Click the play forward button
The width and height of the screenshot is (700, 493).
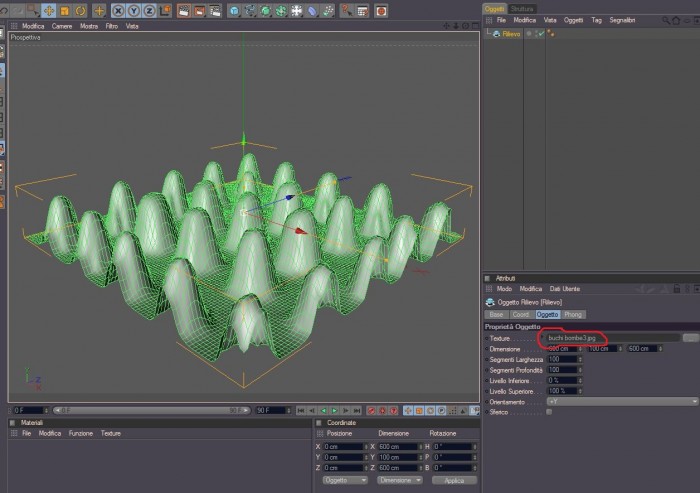point(334,410)
